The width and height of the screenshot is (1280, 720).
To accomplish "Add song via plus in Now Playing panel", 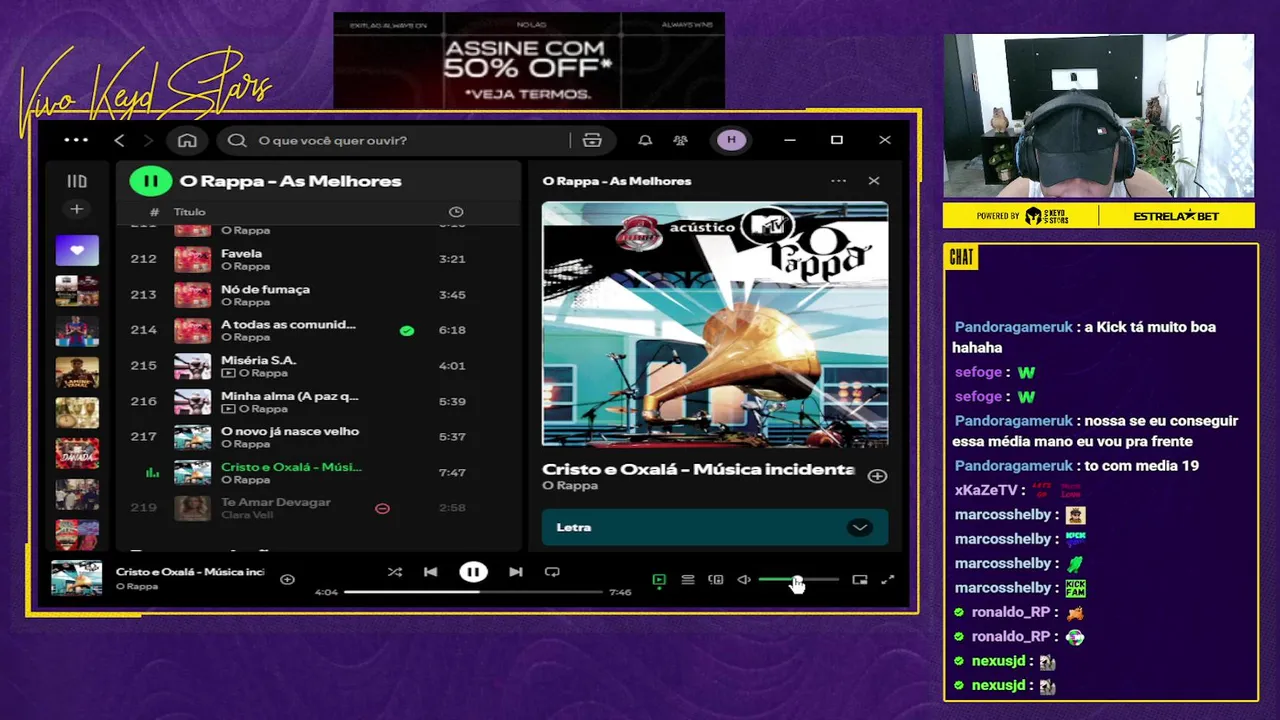I will (877, 476).
